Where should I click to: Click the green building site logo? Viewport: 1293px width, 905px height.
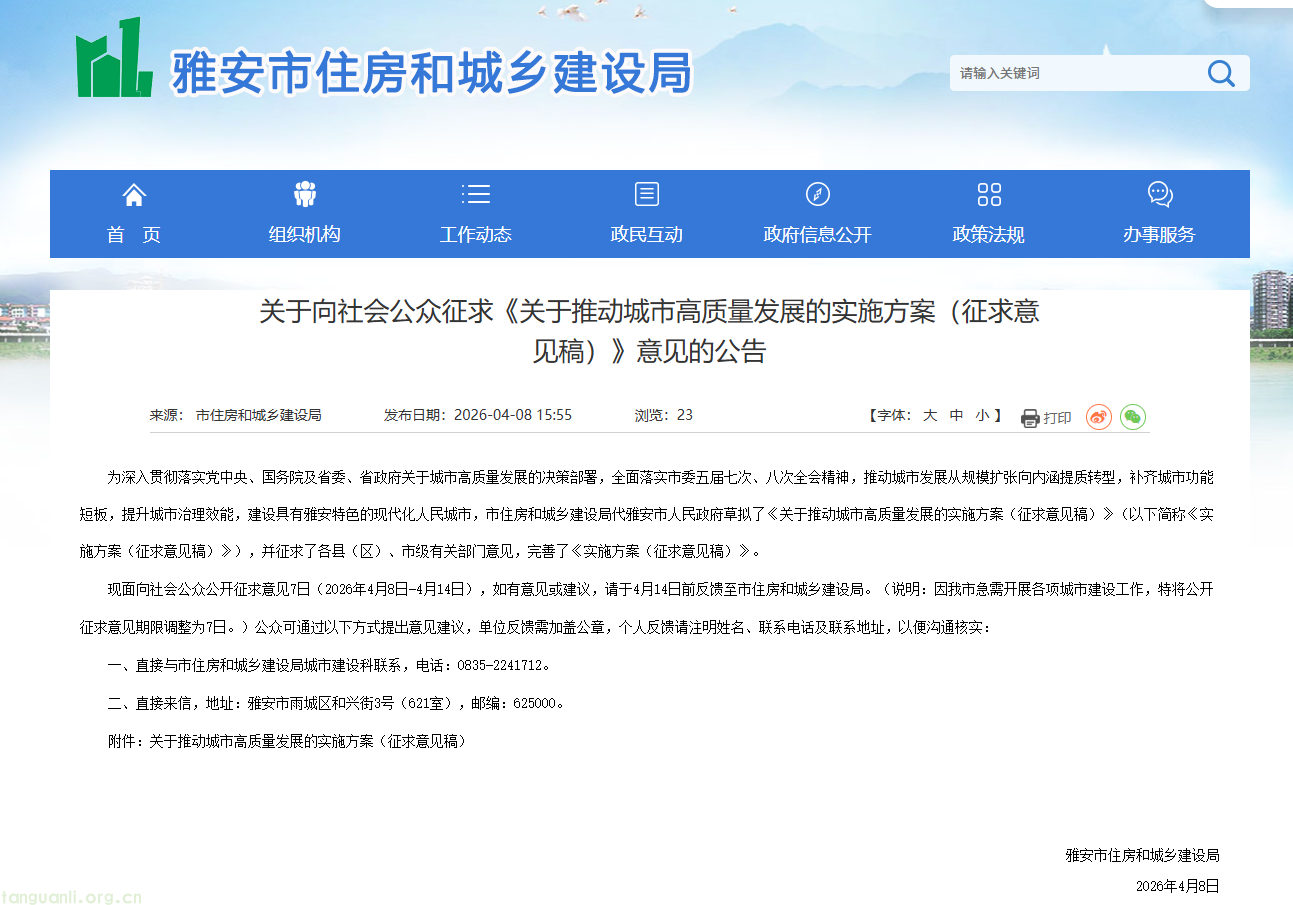coord(114,60)
